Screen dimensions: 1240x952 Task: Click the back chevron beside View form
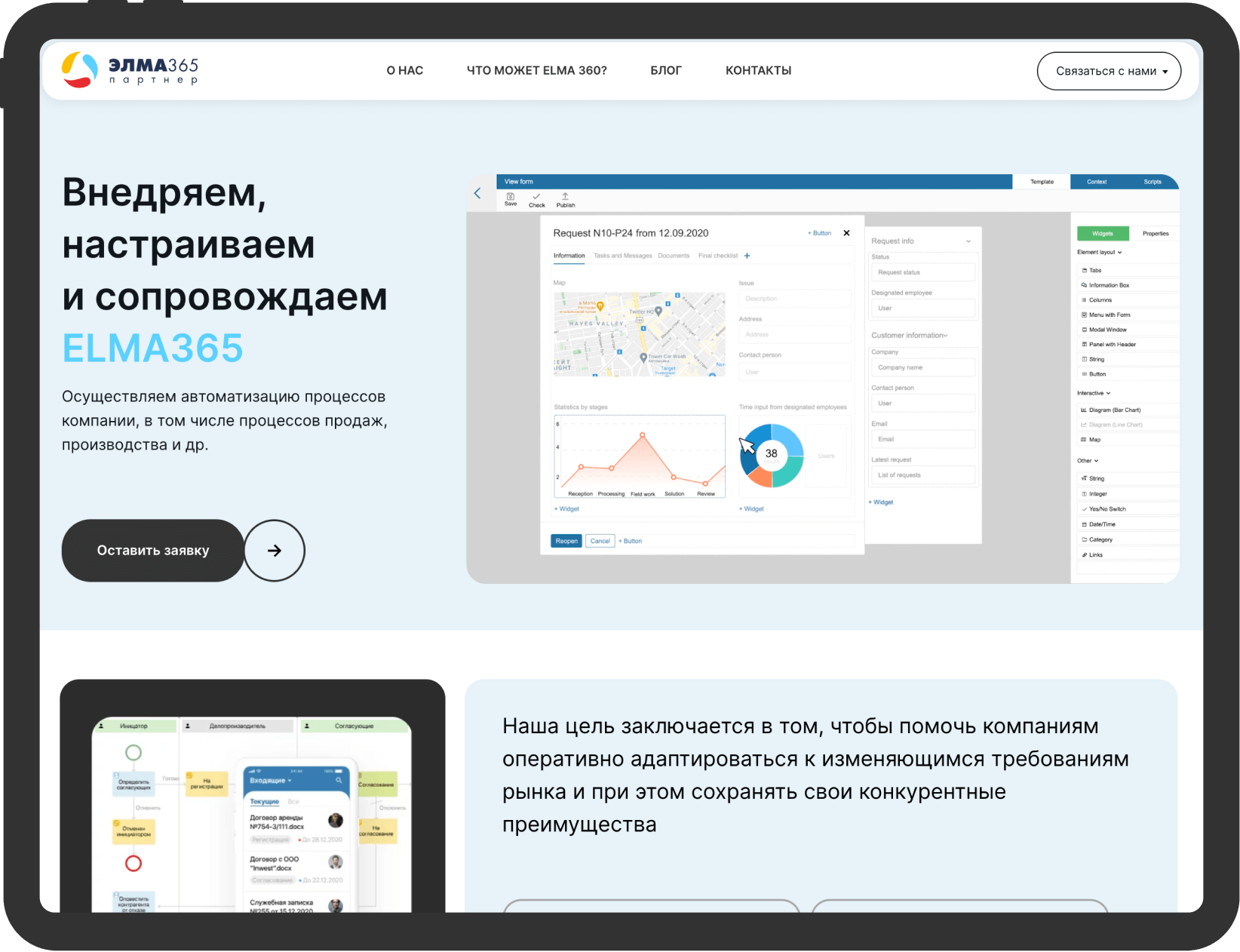pyautogui.click(x=477, y=193)
